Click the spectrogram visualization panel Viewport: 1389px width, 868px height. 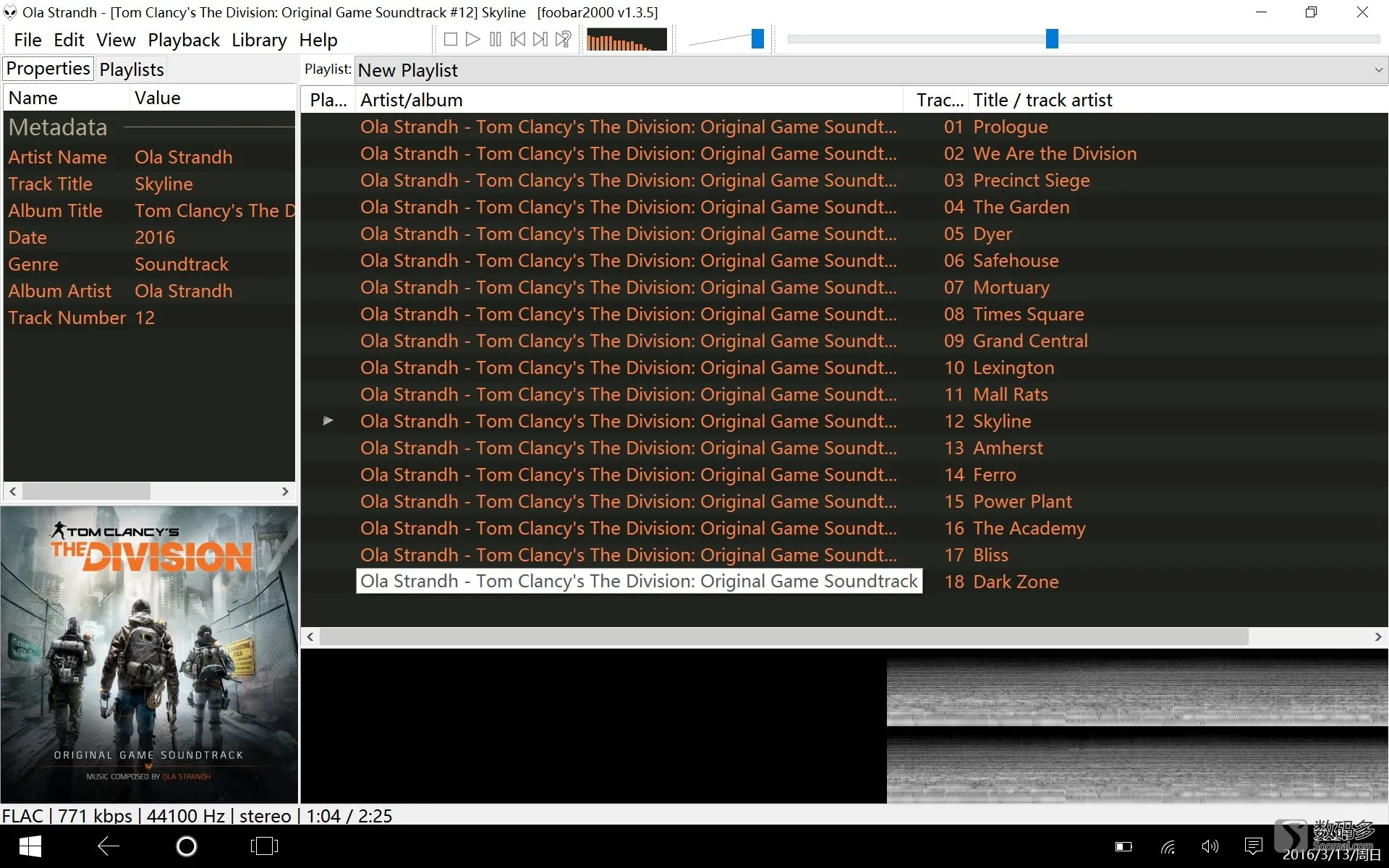(844, 726)
